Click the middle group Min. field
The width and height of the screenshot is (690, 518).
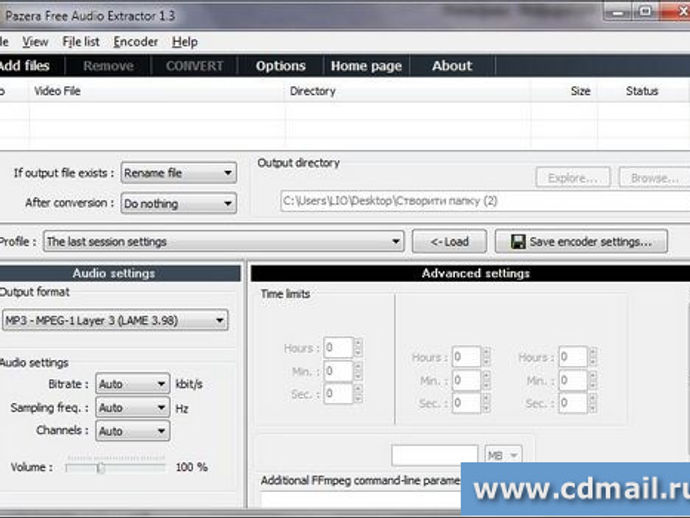(466, 380)
